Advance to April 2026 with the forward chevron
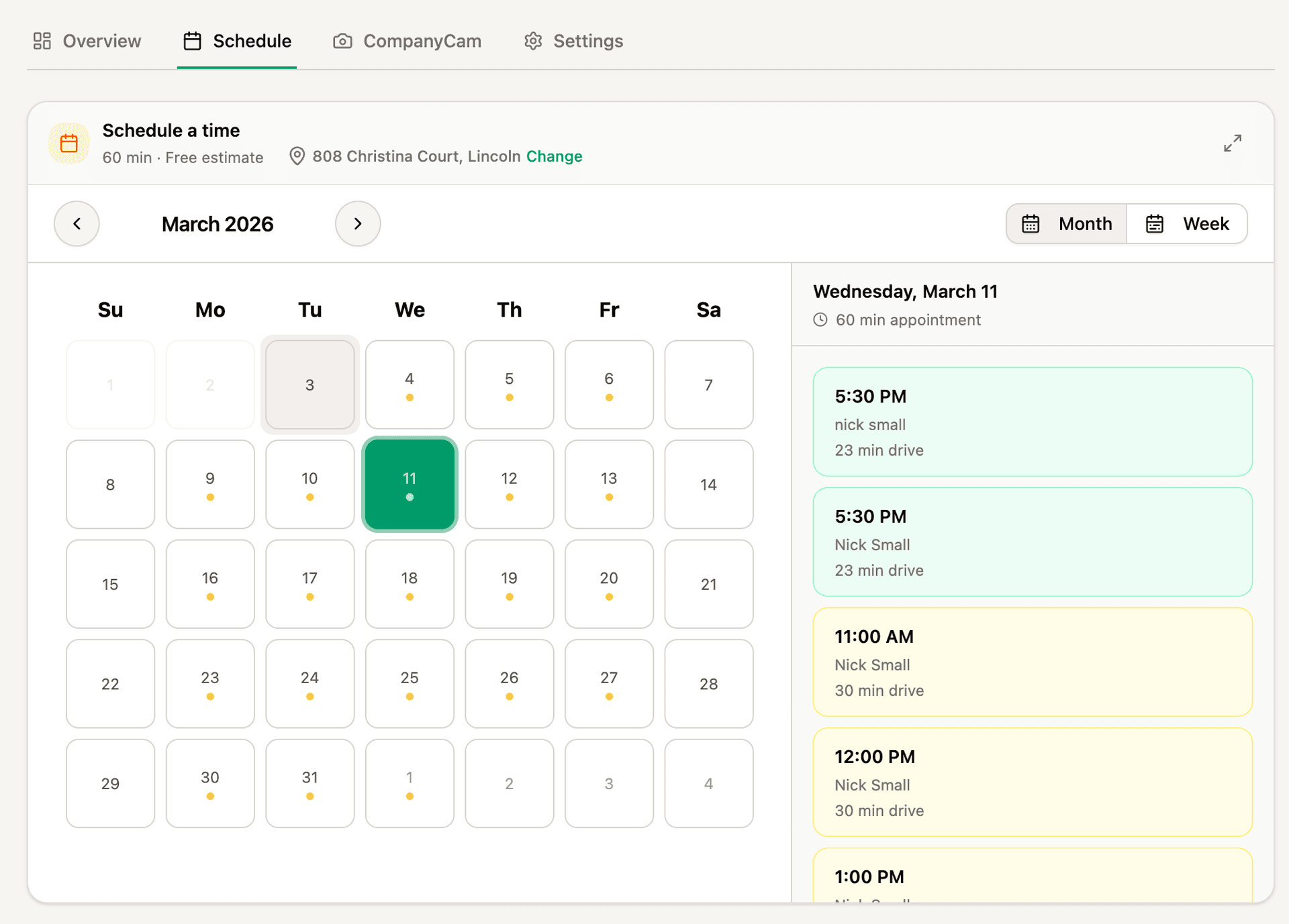1289x924 pixels. [x=358, y=223]
